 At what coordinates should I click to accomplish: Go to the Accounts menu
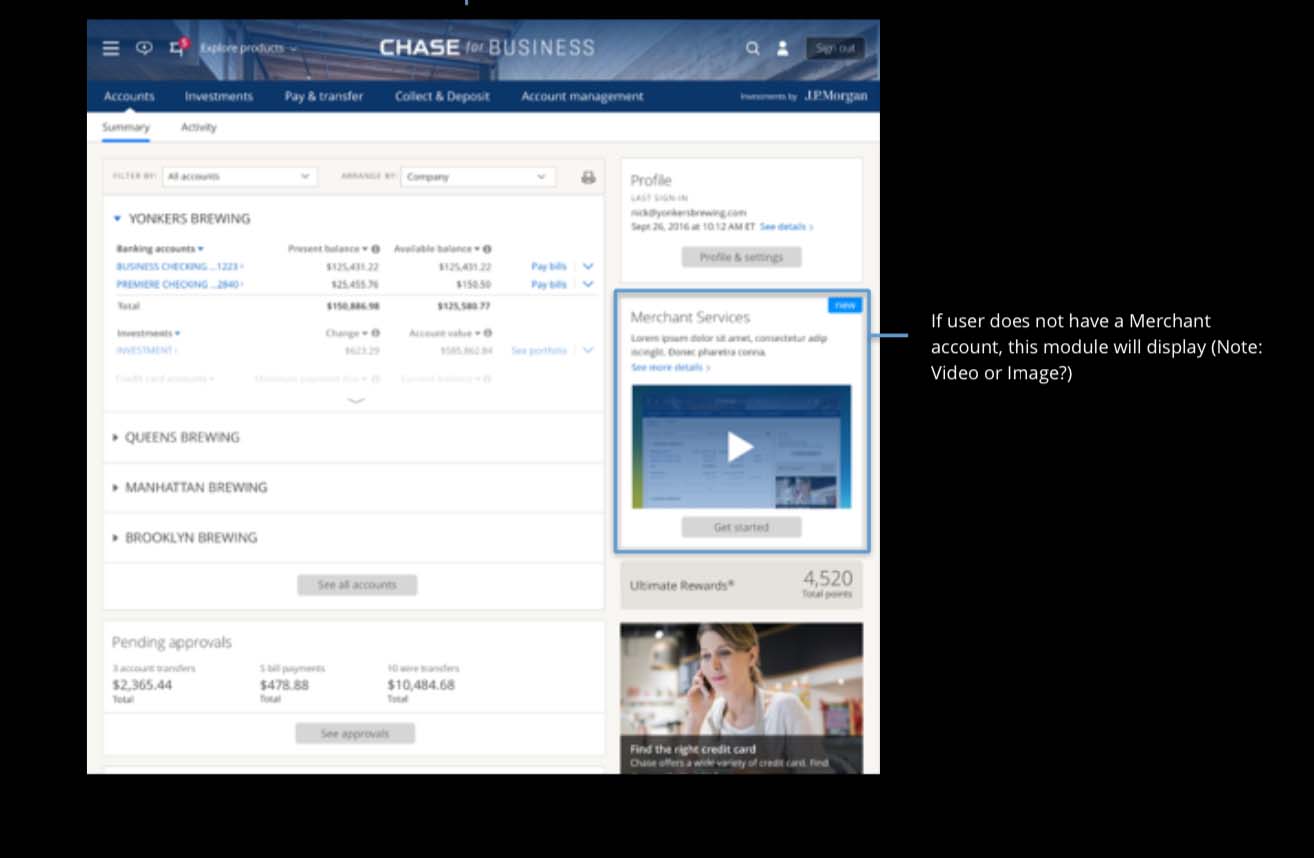tap(129, 96)
